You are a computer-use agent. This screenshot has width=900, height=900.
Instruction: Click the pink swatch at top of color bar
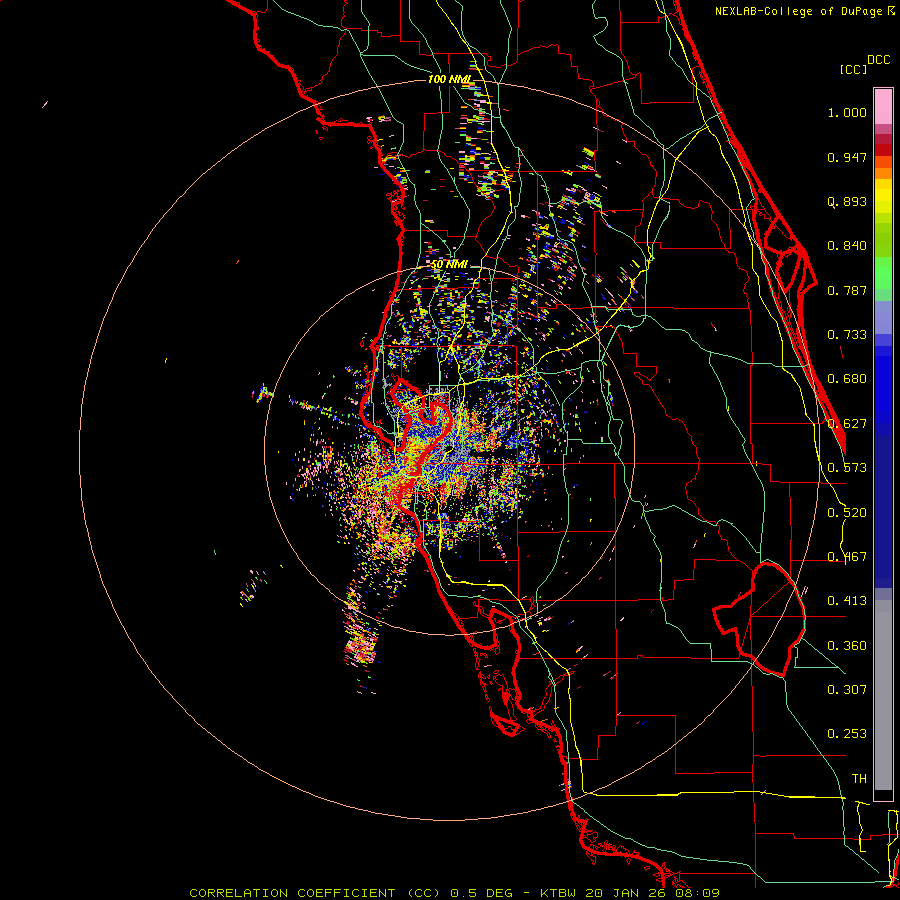[x=883, y=107]
